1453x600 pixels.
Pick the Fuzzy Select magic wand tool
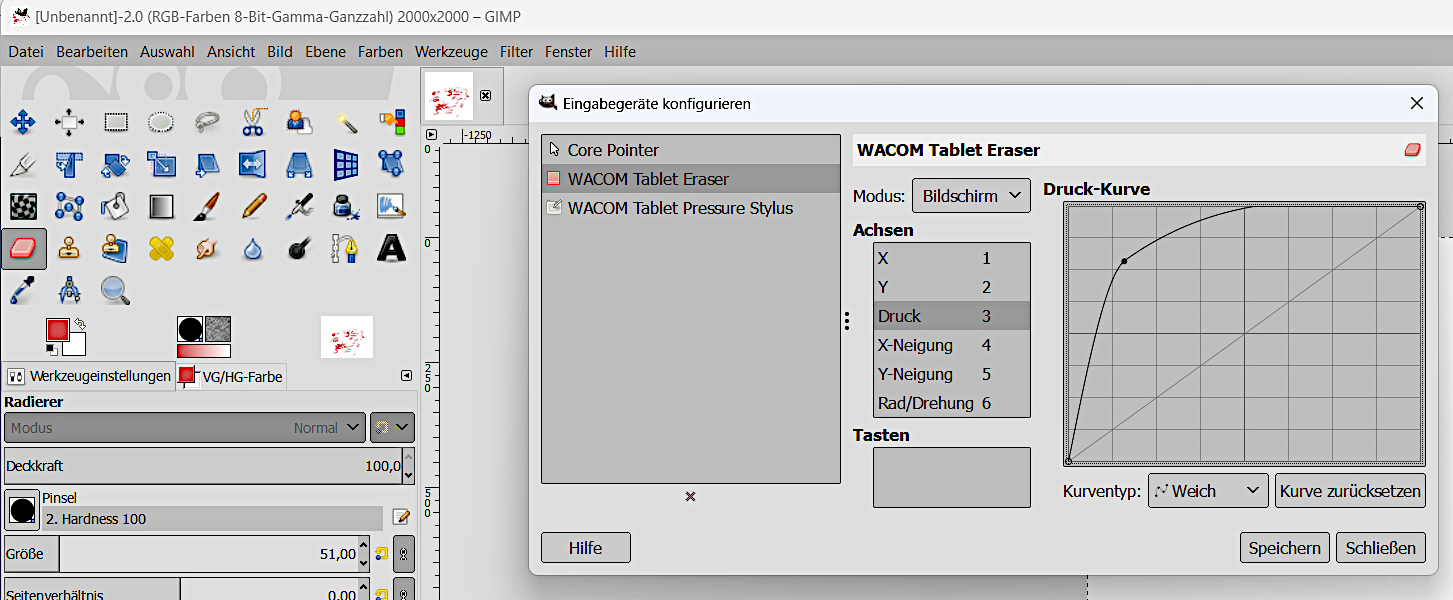(x=346, y=123)
